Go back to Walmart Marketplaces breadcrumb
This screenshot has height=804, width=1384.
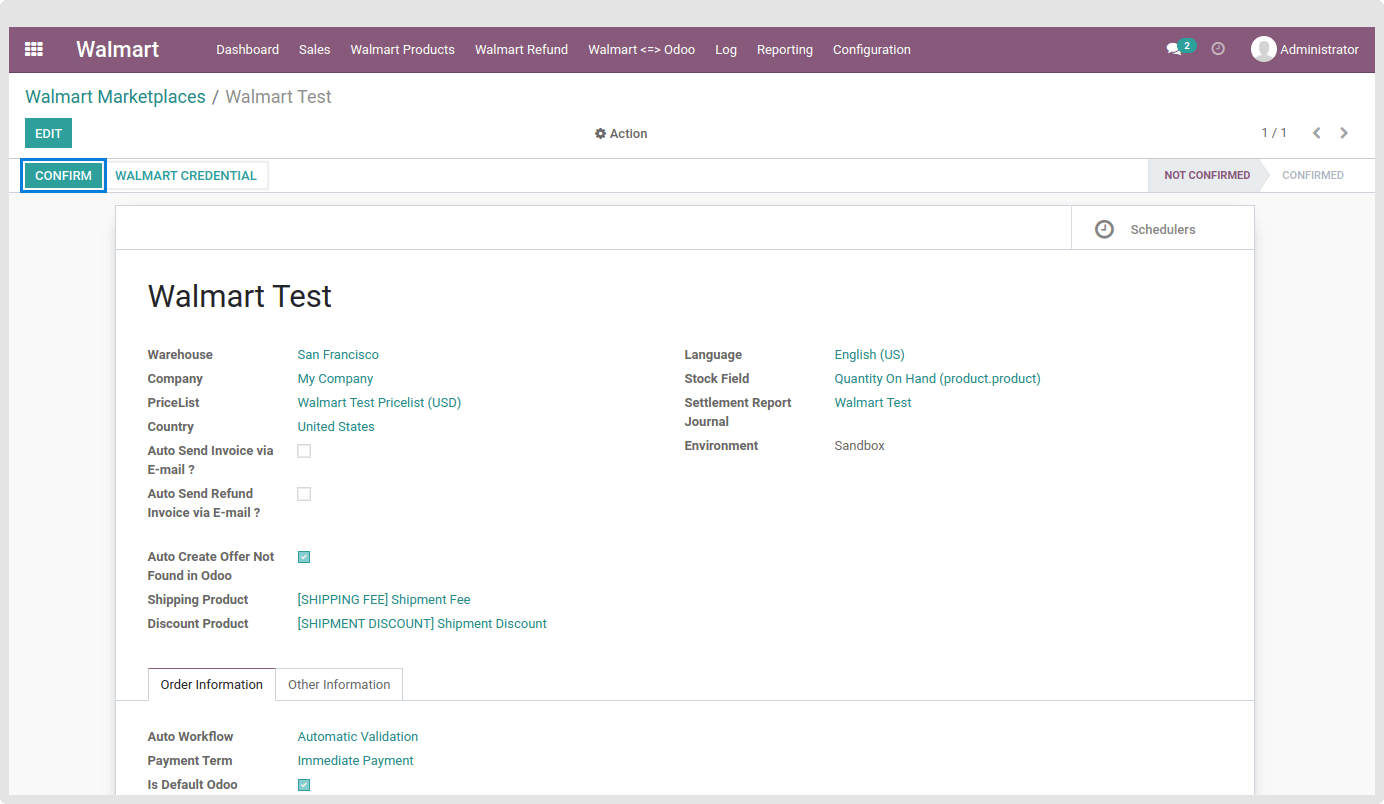pos(115,97)
